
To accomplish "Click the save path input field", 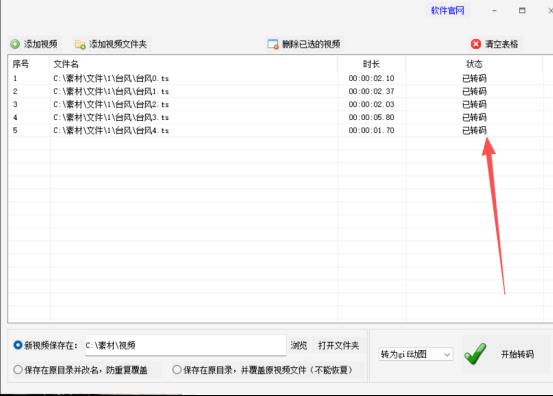I will (x=185, y=345).
